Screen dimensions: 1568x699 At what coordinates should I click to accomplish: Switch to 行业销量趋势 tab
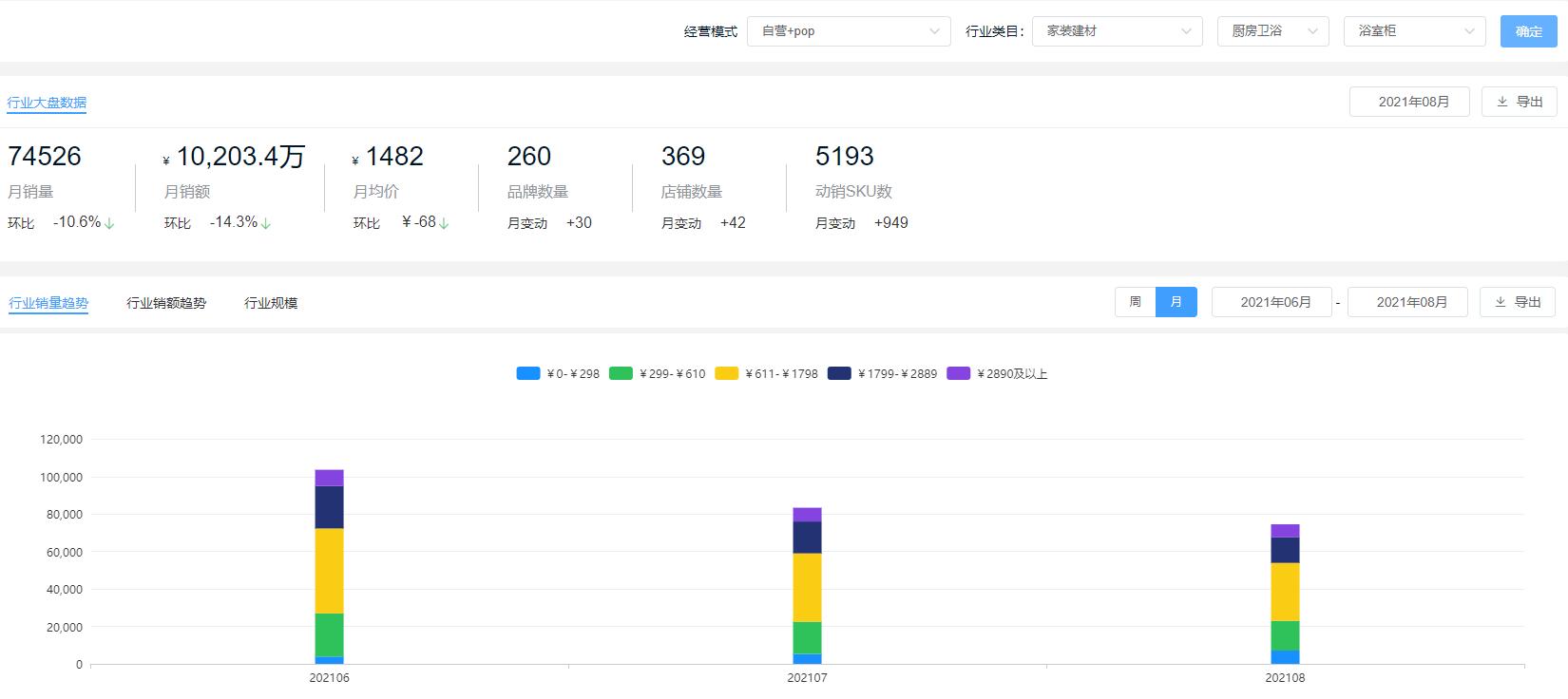[48, 303]
